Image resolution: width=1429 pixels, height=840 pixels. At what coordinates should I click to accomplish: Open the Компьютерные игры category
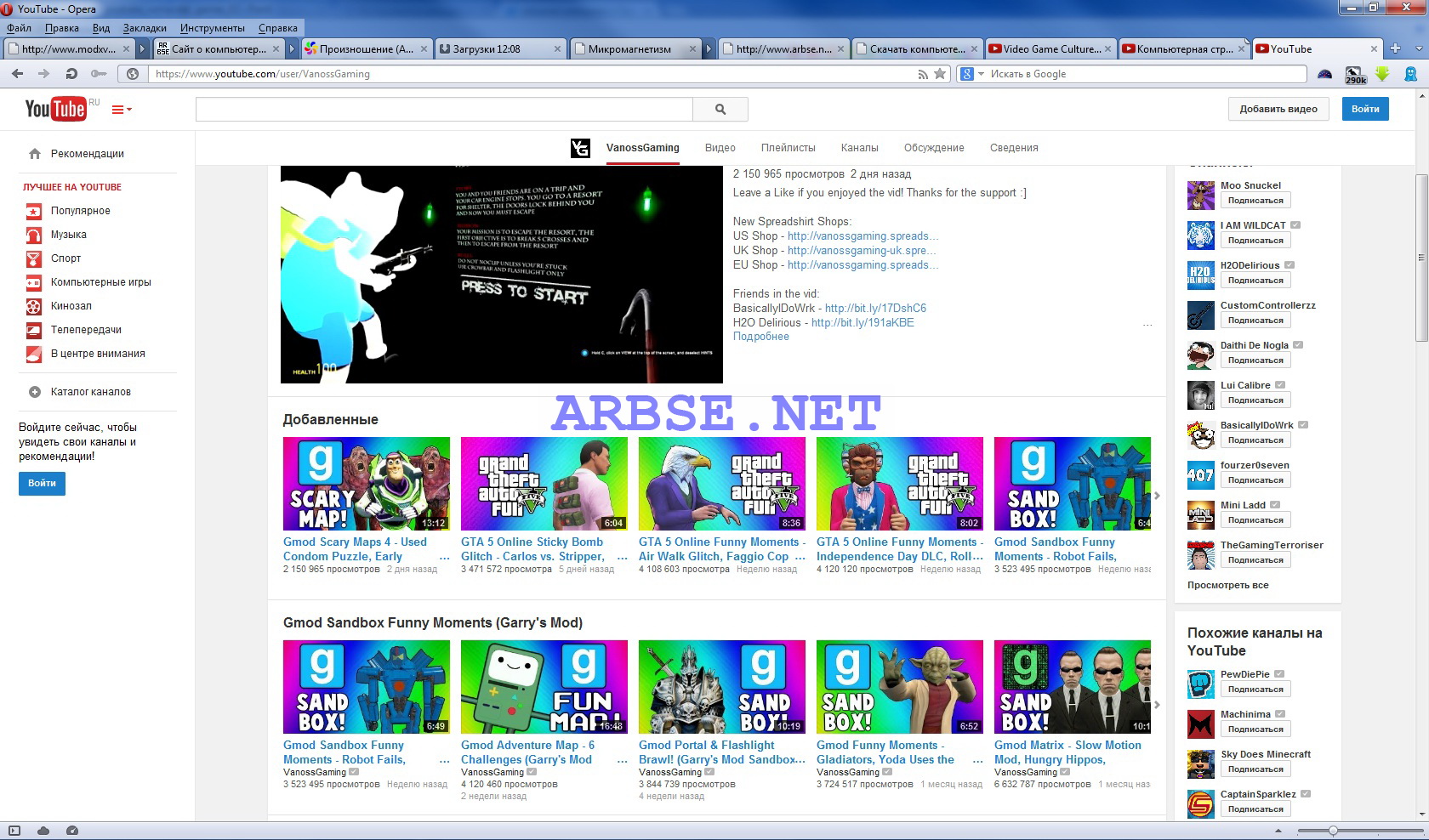pos(100,282)
